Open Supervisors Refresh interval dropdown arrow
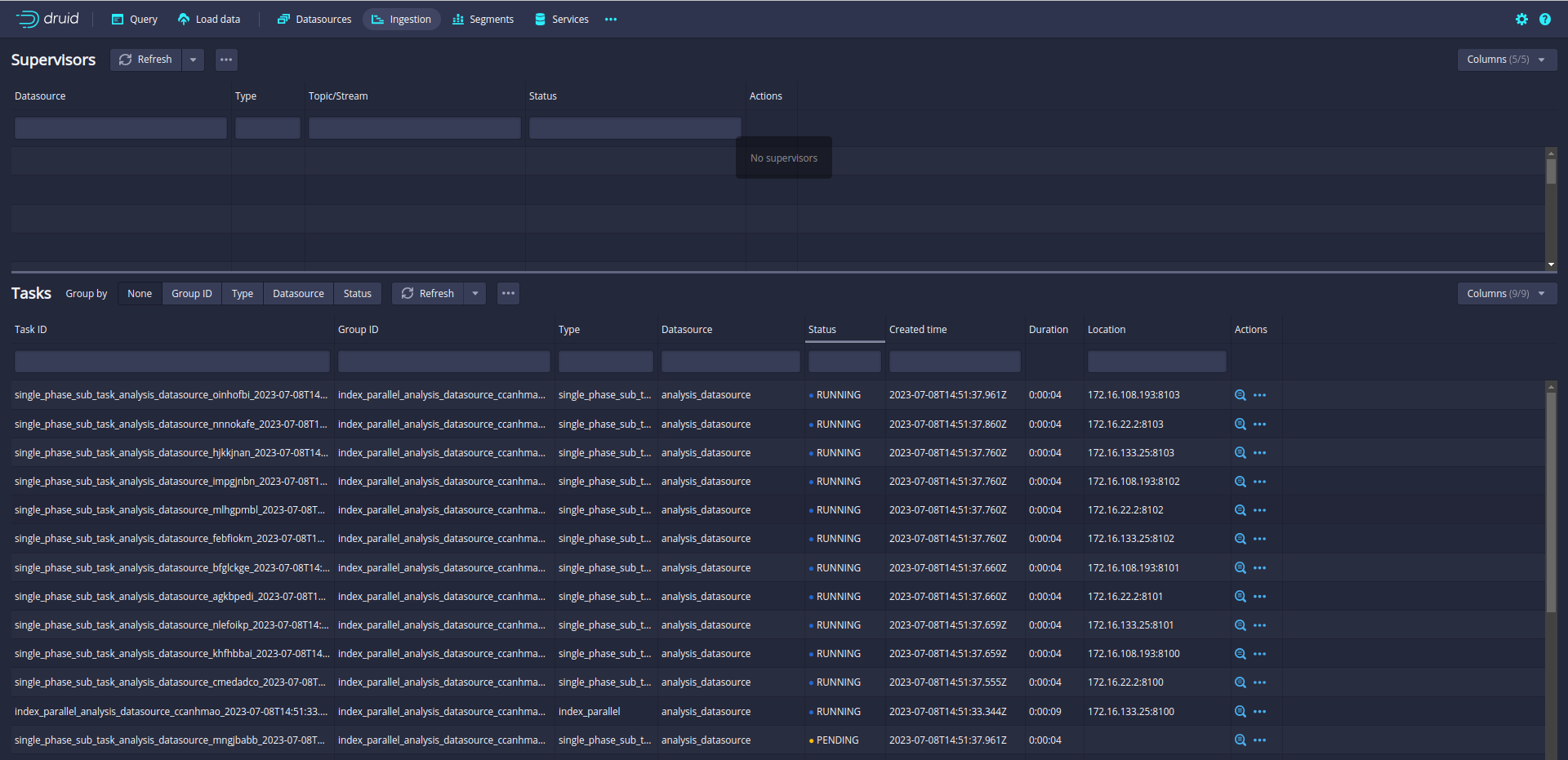 (x=194, y=60)
